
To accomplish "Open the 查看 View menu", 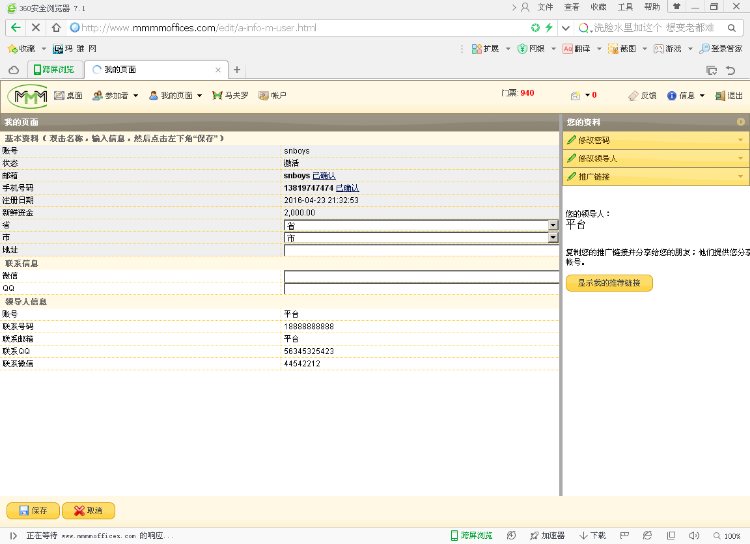I will click(x=572, y=7).
